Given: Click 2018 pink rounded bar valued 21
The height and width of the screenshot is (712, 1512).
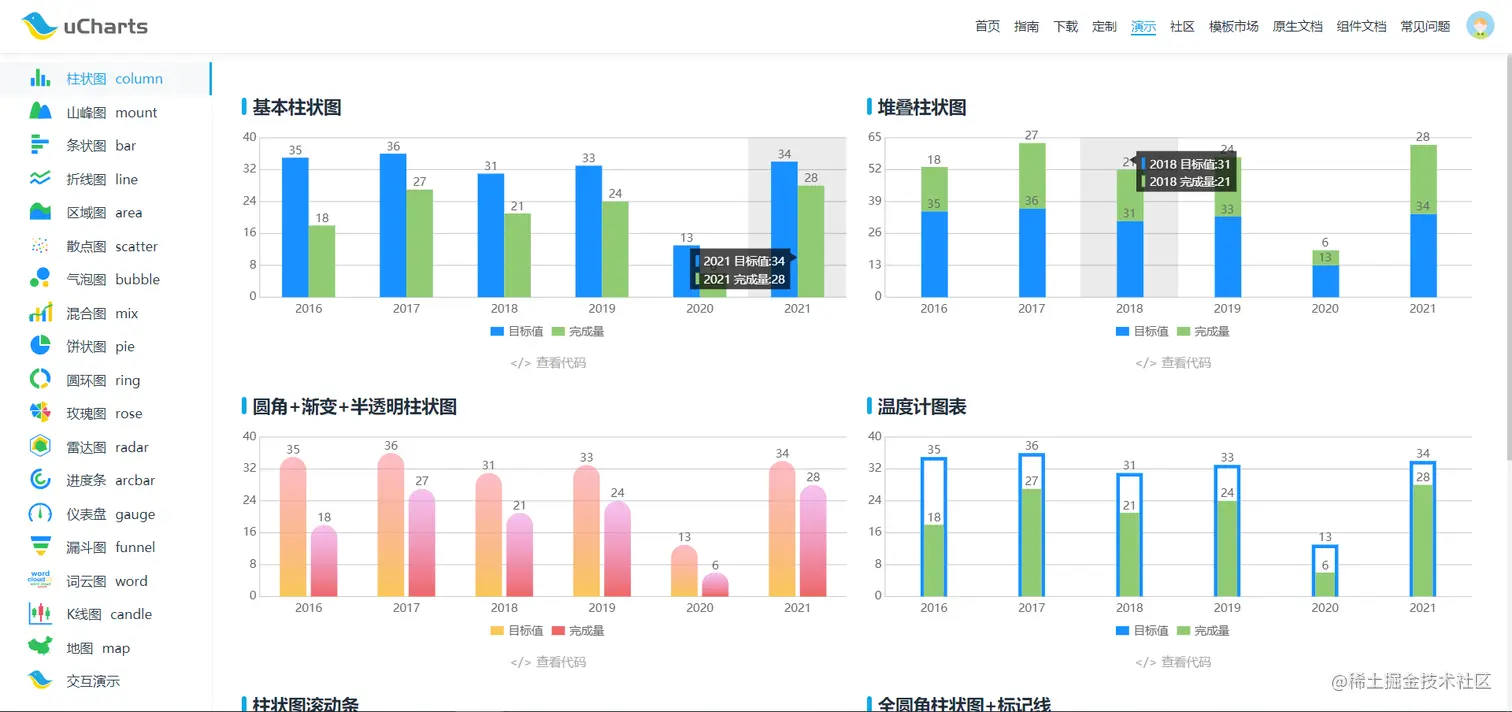Looking at the screenshot, I should (x=519, y=555).
